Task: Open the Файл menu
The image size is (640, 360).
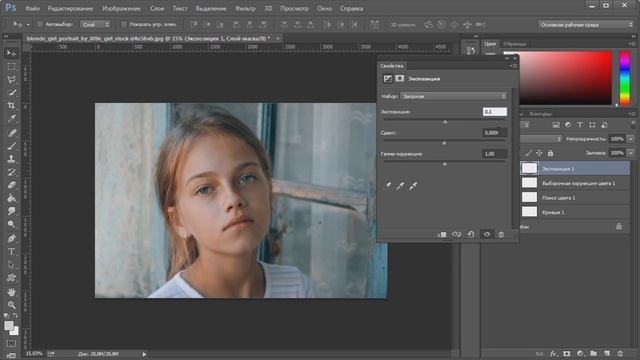Action: 32,8
